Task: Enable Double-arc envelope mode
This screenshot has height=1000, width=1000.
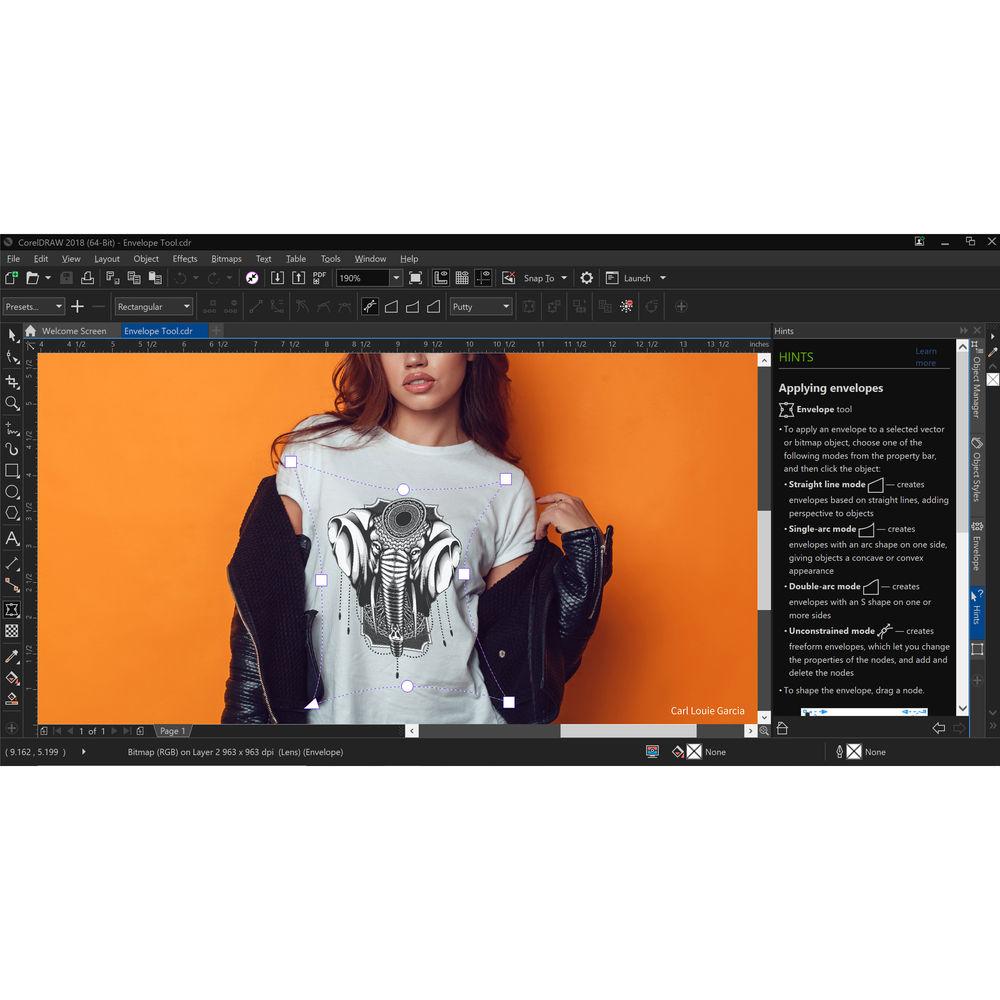Action: tap(433, 306)
